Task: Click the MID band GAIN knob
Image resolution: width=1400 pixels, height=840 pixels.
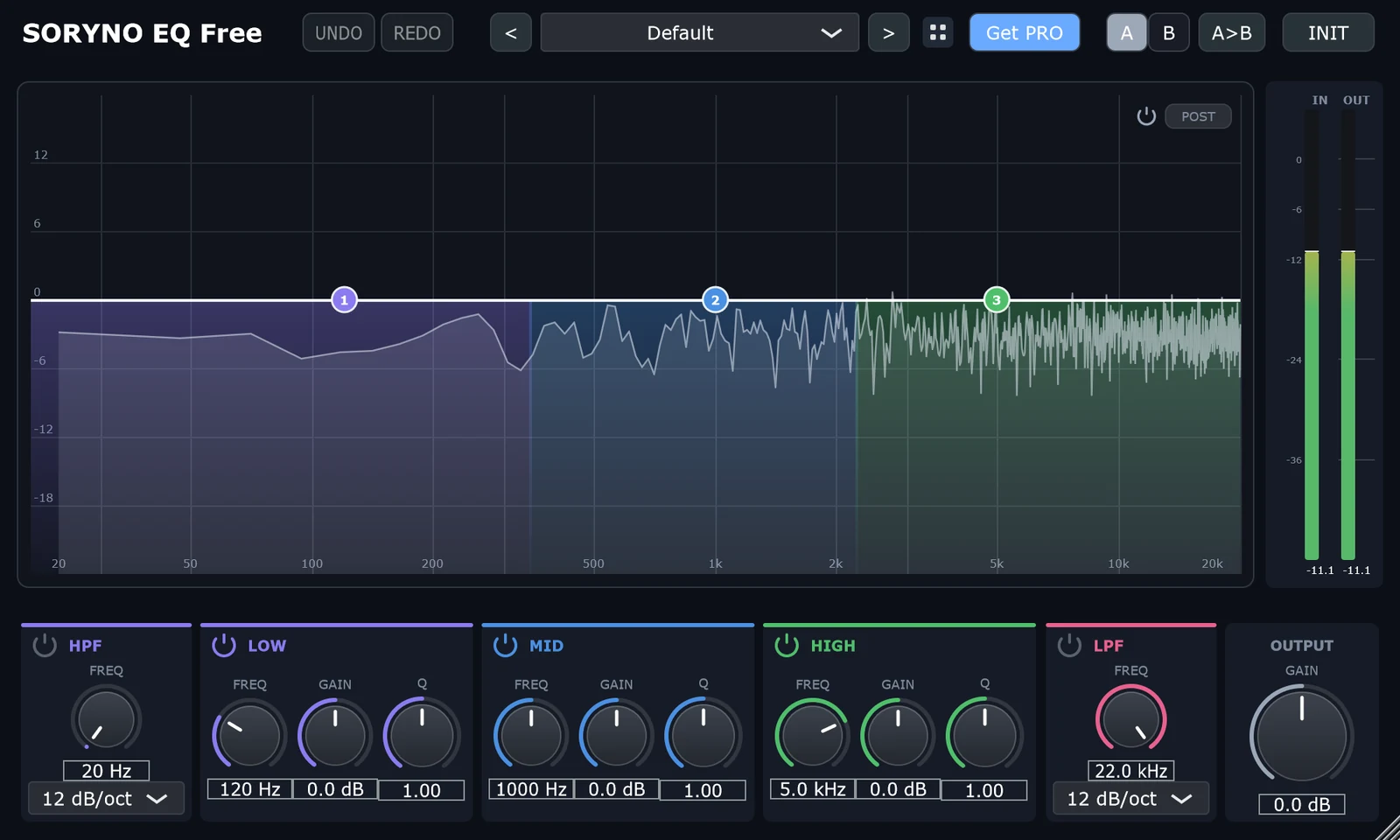Action: click(617, 735)
